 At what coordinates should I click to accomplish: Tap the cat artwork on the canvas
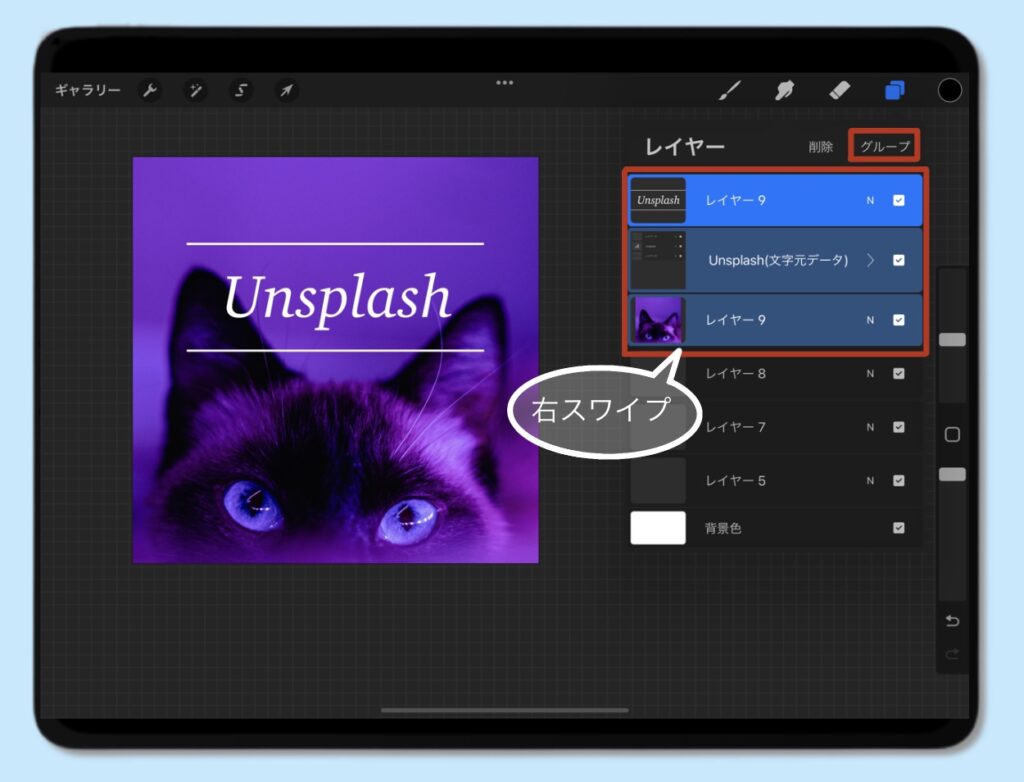336,360
